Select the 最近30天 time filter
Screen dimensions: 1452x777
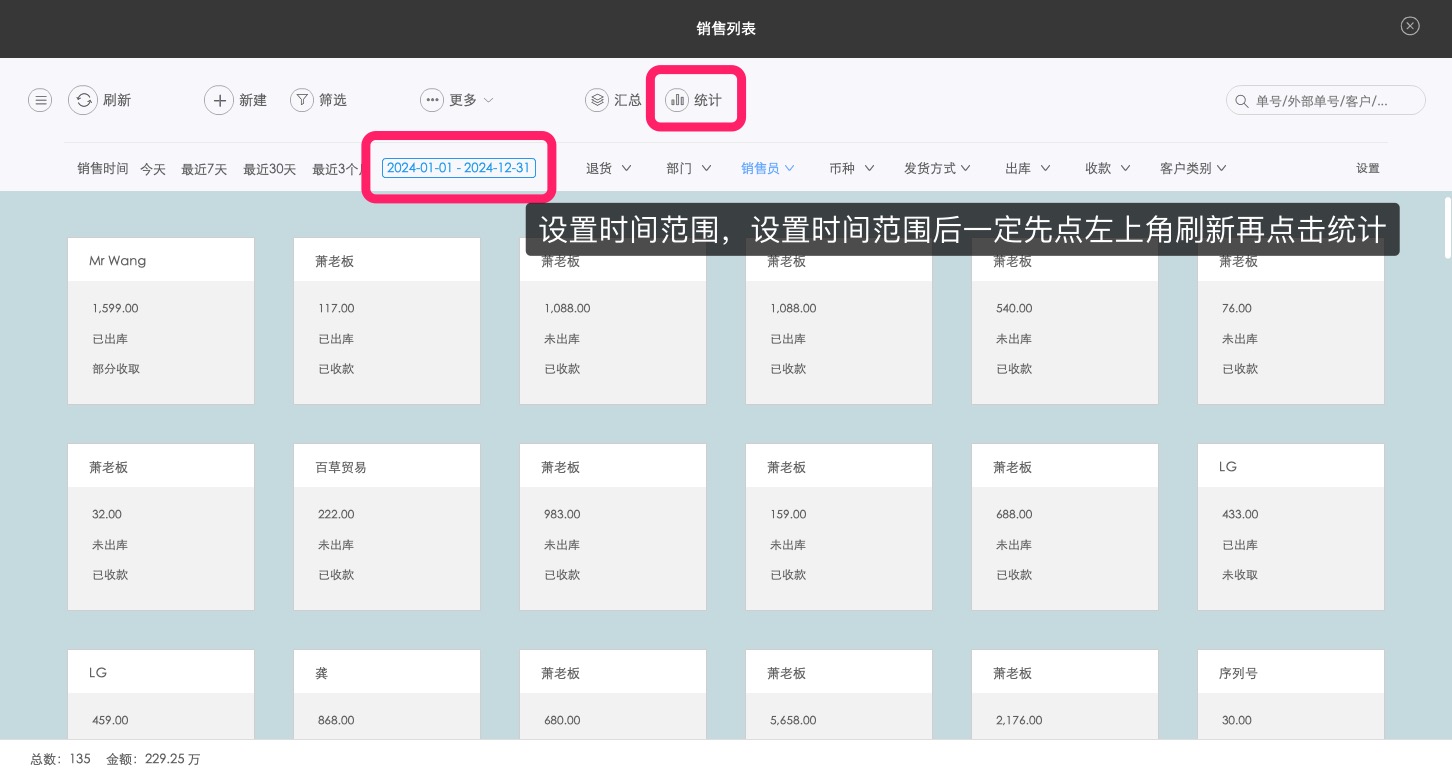pos(270,169)
